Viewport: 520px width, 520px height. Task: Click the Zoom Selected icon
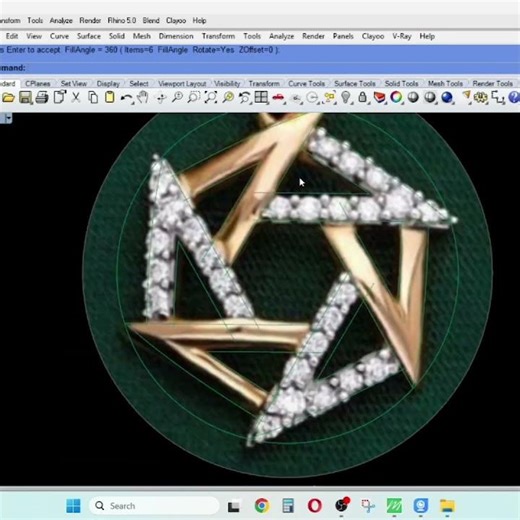click(x=228, y=97)
